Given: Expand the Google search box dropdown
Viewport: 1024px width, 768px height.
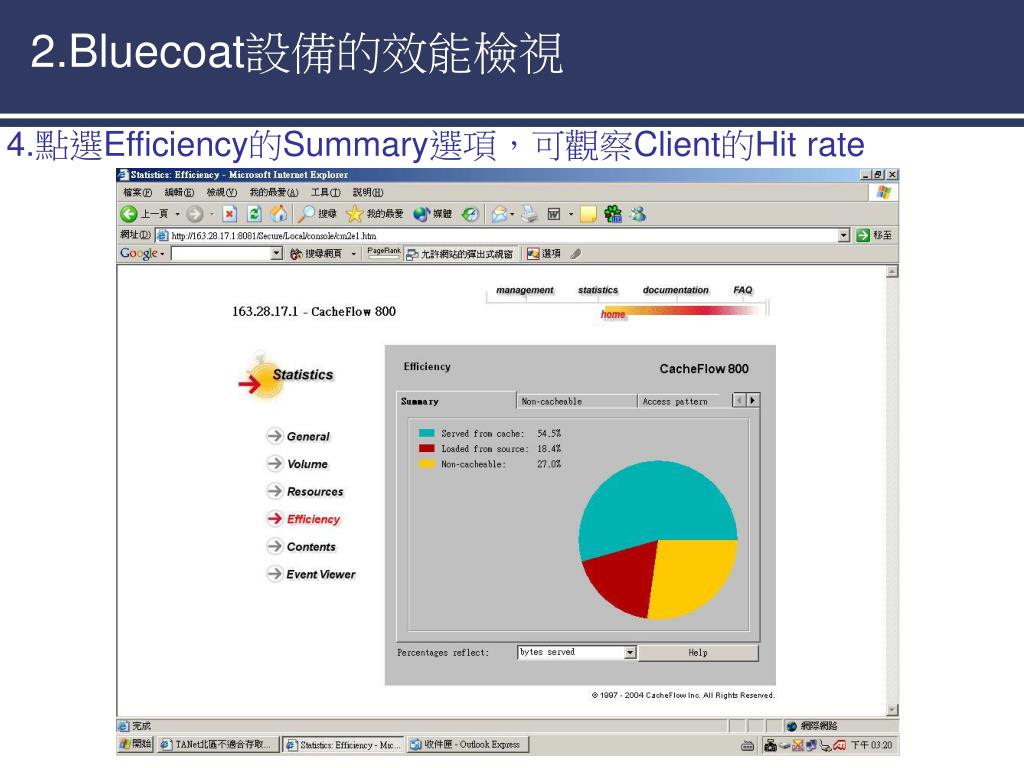Looking at the screenshot, I should (x=277, y=253).
